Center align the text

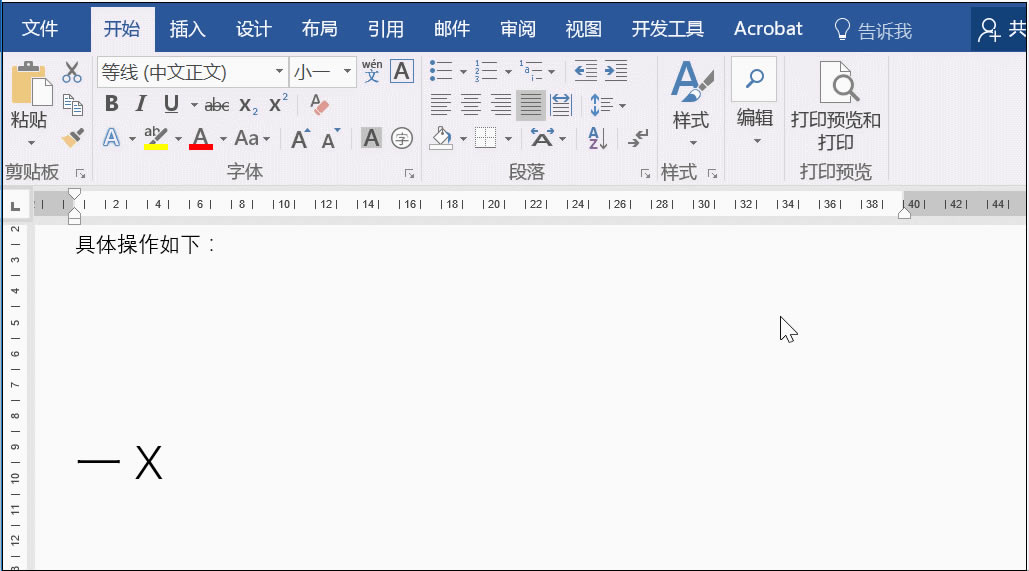coord(471,105)
